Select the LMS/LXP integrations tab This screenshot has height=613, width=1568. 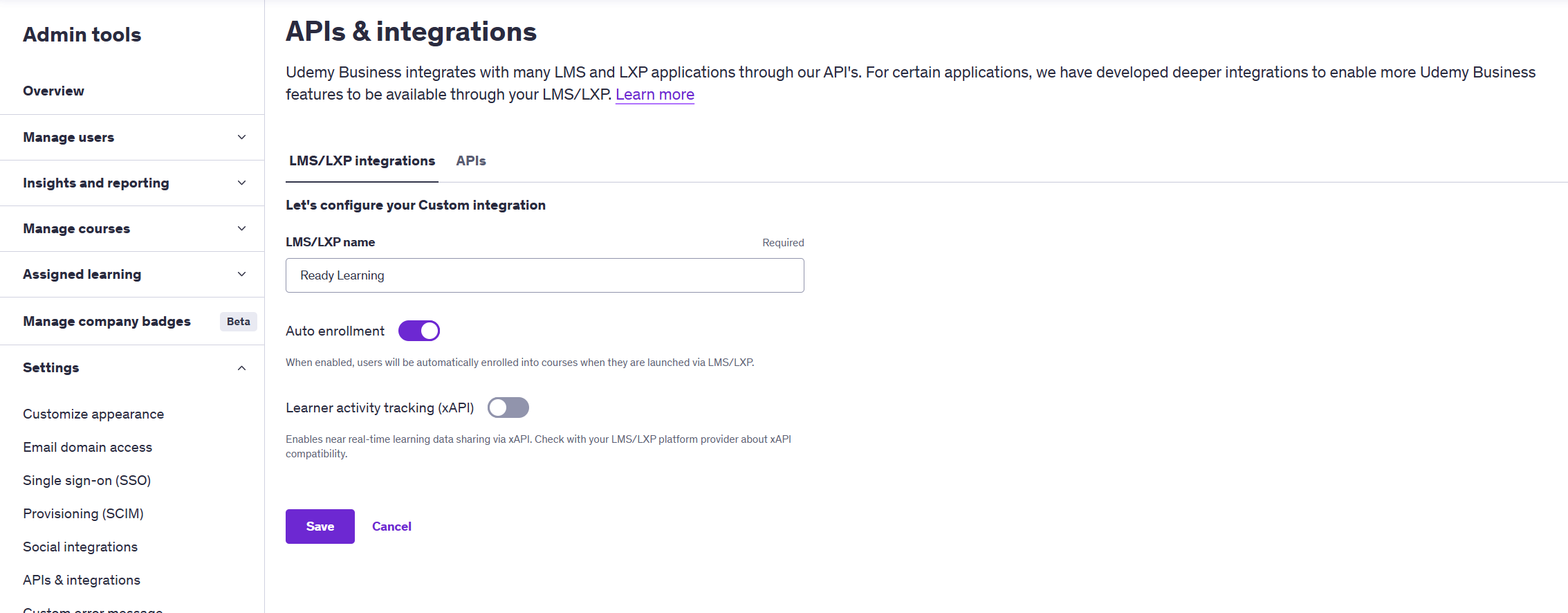pyautogui.click(x=362, y=161)
